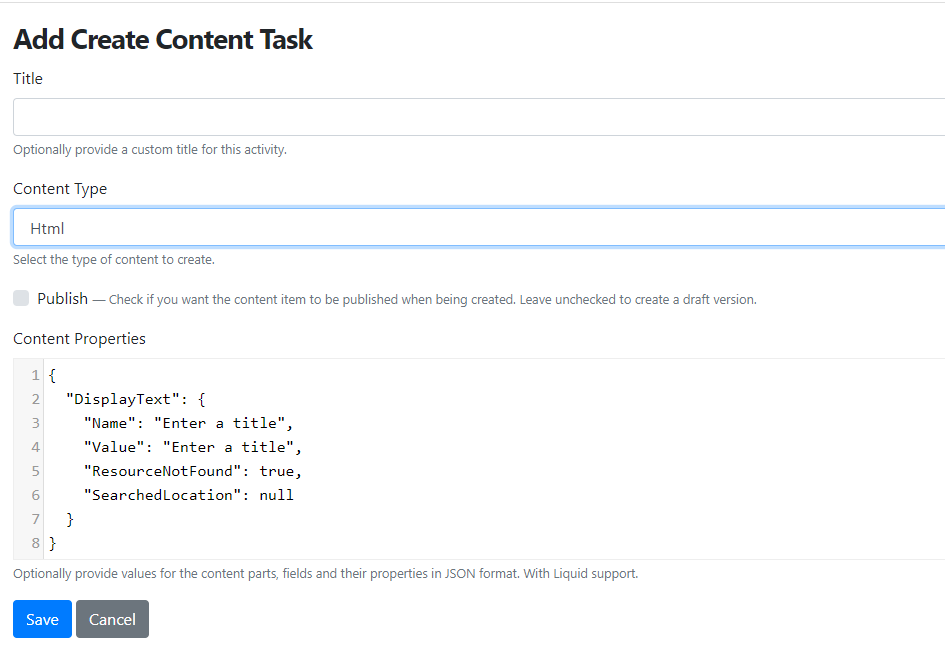Select the ResourceNotFound true value
Image resolution: width=945 pixels, height=654 pixels.
coord(275,470)
